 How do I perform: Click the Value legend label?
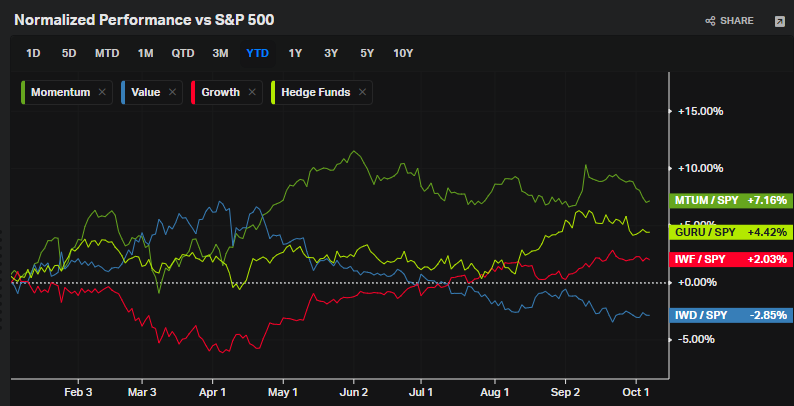point(145,92)
